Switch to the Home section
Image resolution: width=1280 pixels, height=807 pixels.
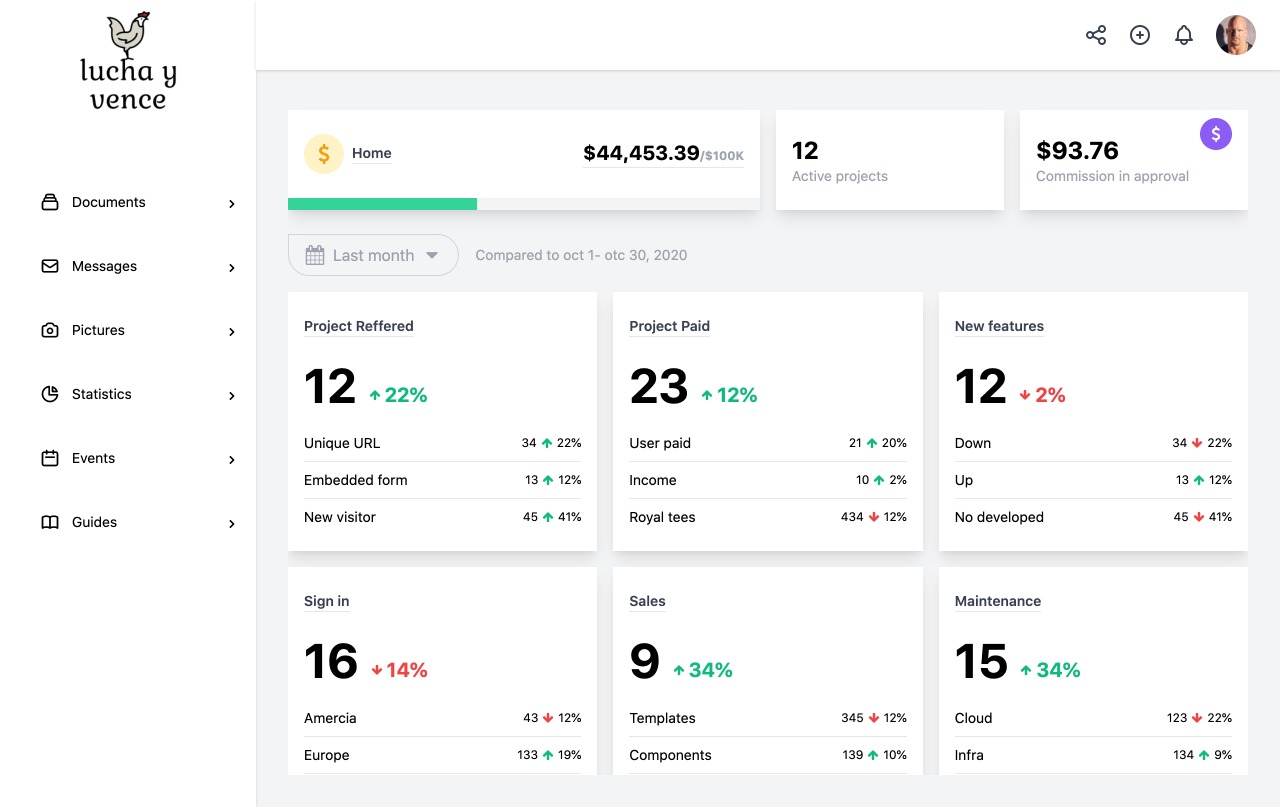pos(371,153)
